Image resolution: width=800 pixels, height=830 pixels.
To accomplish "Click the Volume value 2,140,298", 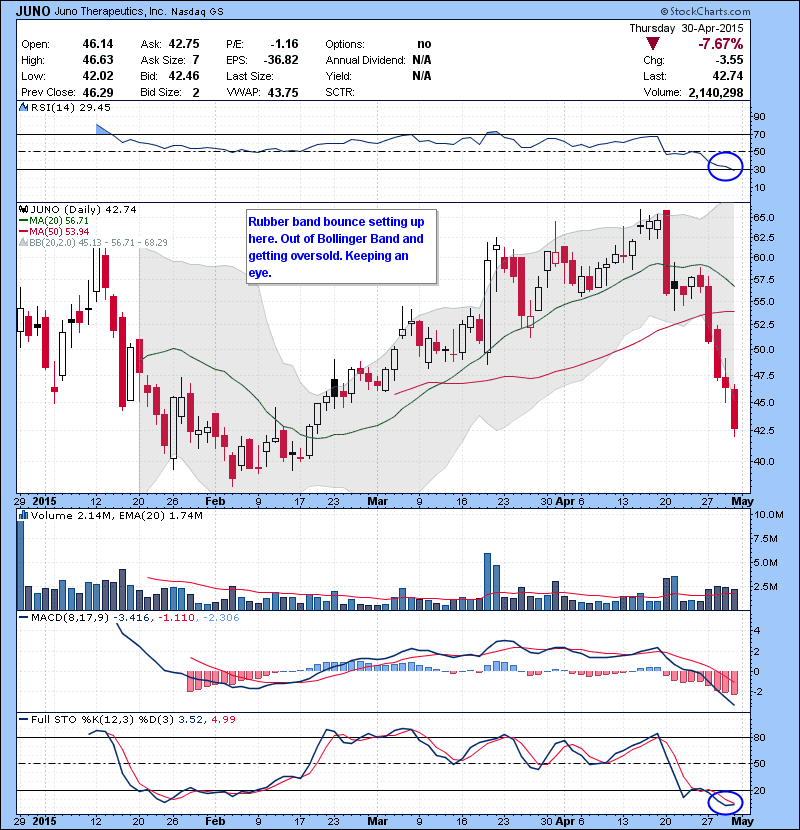I will 716,93.
